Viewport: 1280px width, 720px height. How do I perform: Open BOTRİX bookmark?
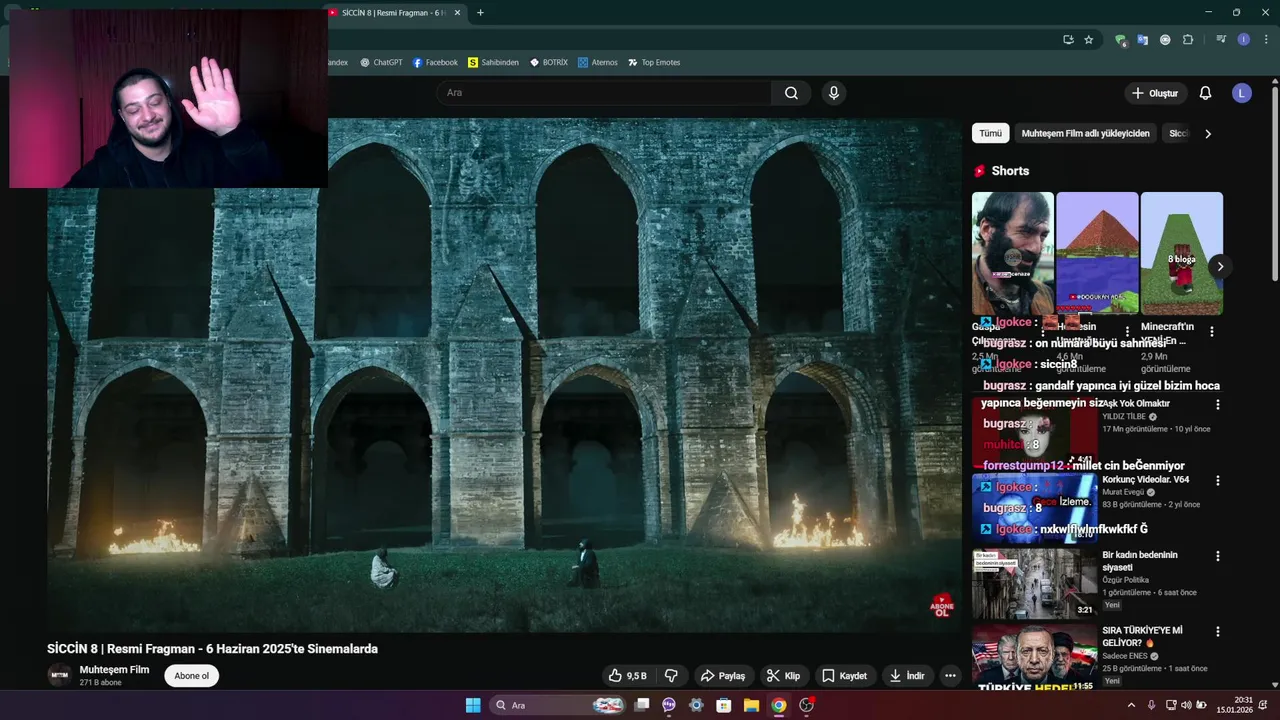549,62
